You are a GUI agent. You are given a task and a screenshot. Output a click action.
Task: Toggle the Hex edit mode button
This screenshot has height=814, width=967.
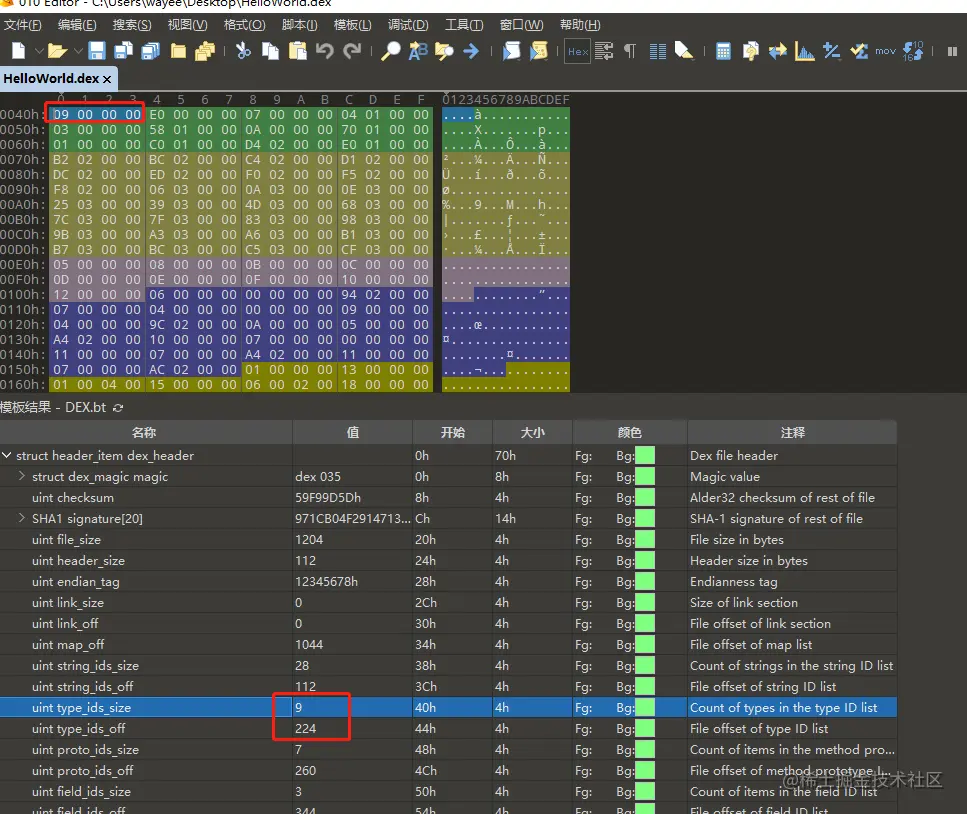(x=578, y=51)
